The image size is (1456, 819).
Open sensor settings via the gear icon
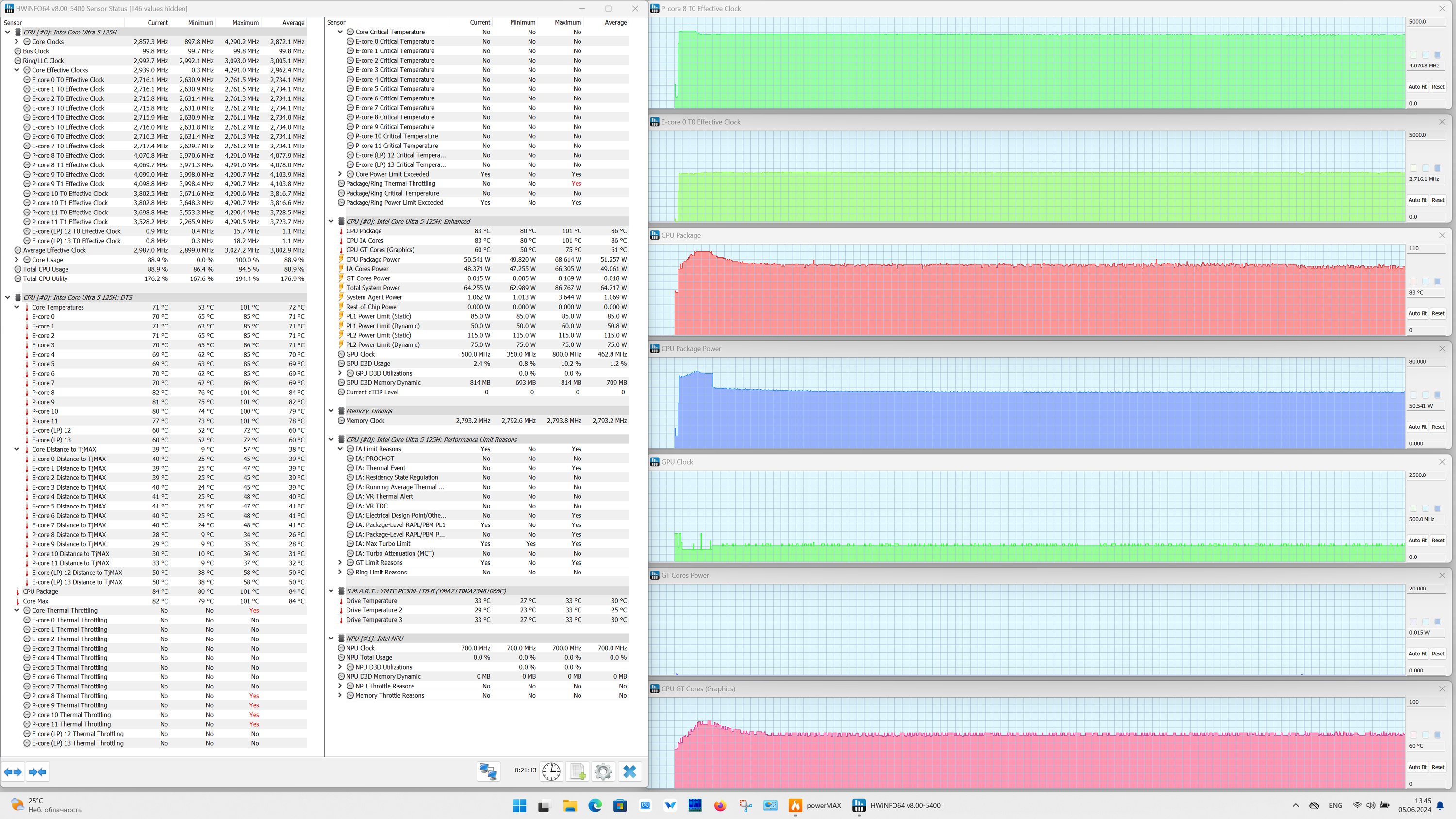tap(603, 771)
